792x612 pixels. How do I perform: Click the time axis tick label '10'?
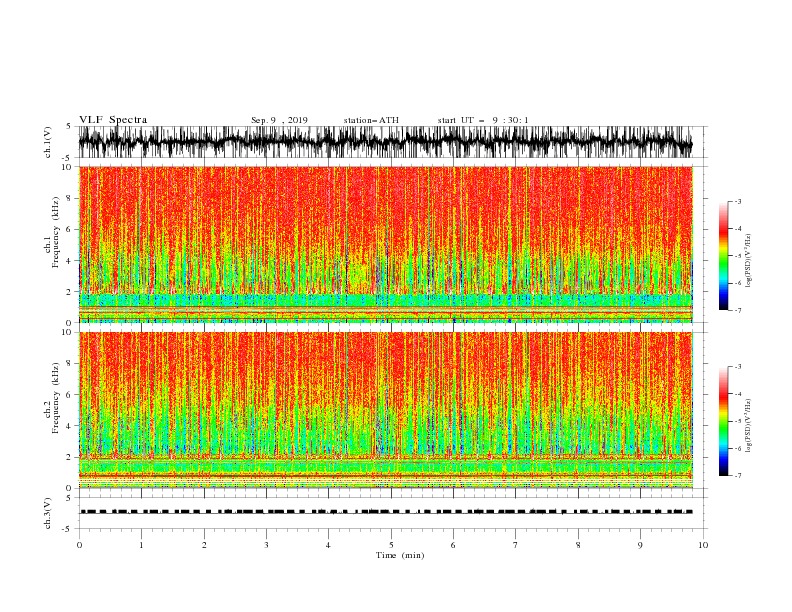(703, 545)
